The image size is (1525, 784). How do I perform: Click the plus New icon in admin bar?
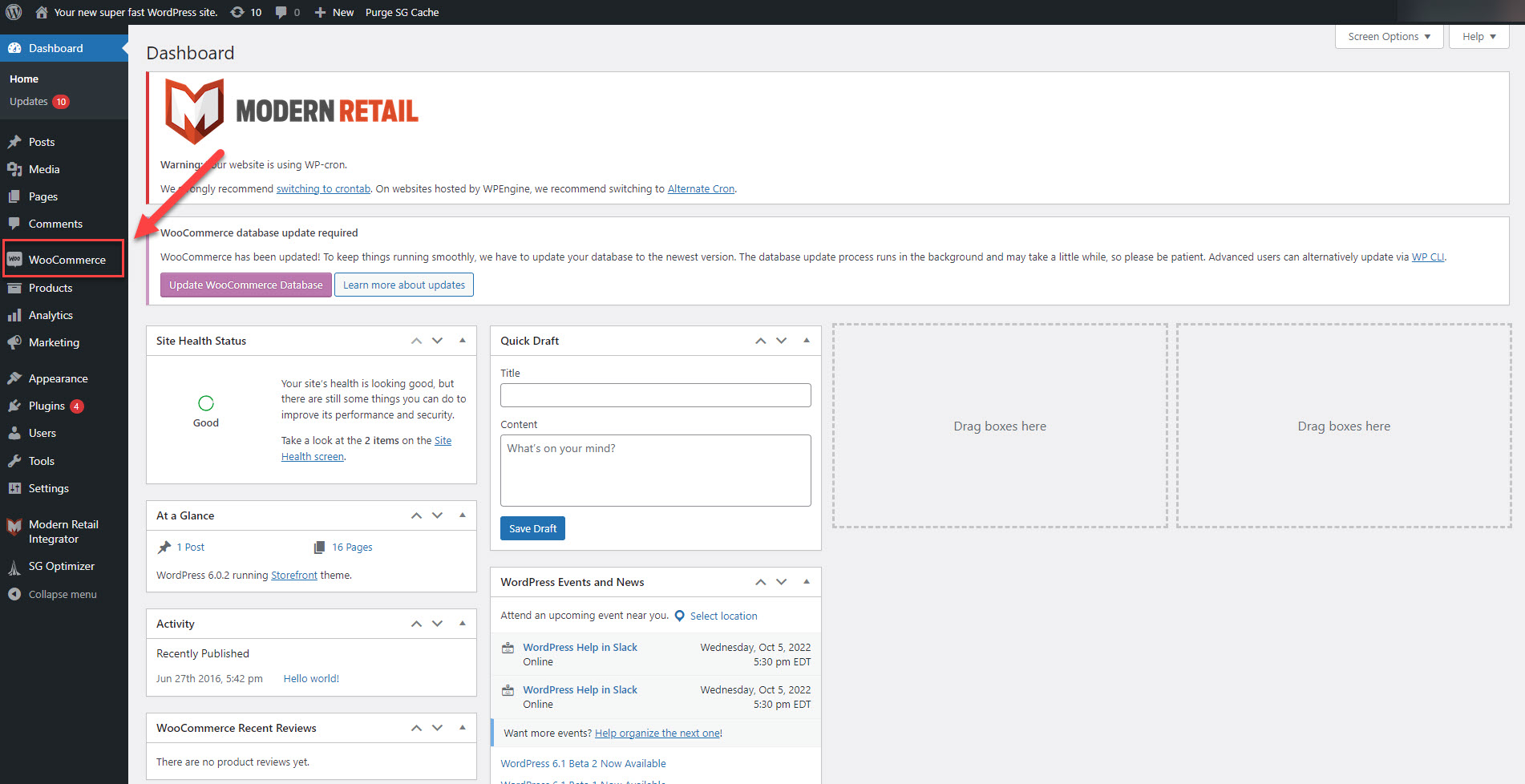320,12
